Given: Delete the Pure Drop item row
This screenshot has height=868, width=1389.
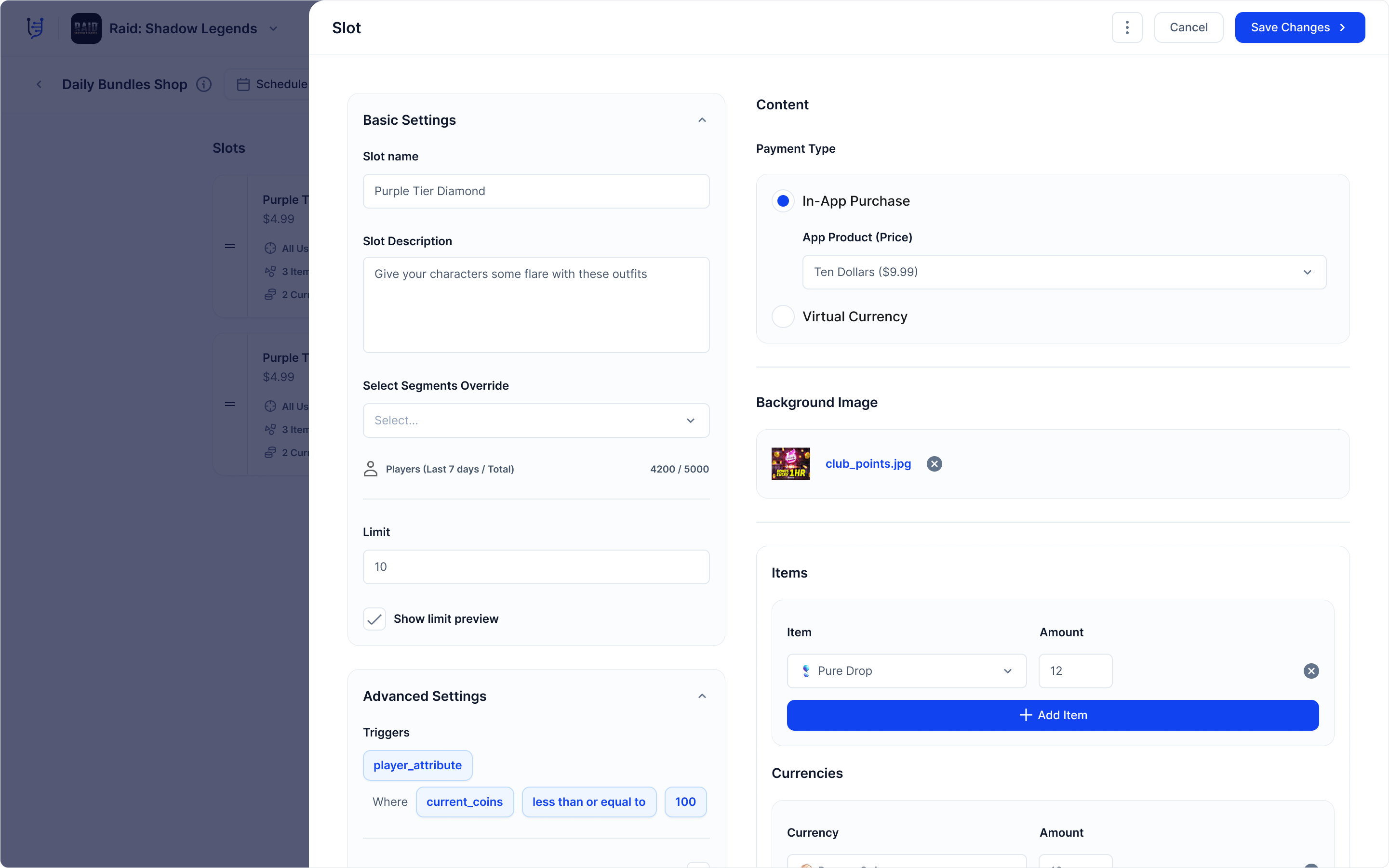Looking at the screenshot, I should click(x=1310, y=671).
